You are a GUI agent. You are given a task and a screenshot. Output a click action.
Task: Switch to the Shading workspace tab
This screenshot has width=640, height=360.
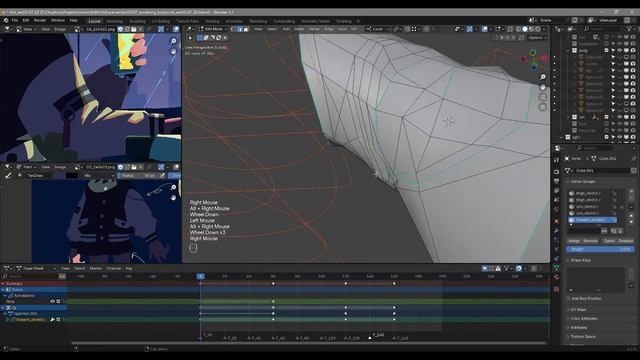(212, 21)
